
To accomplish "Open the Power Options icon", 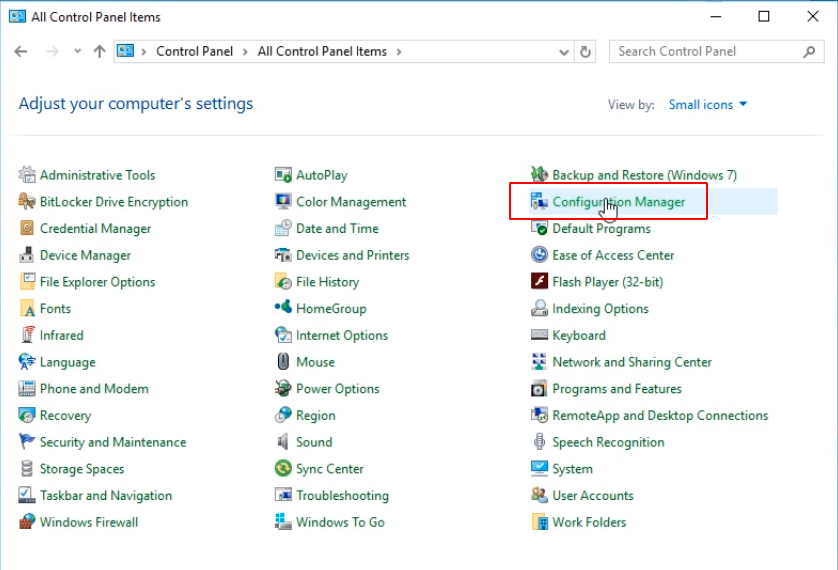I will pos(283,388).
